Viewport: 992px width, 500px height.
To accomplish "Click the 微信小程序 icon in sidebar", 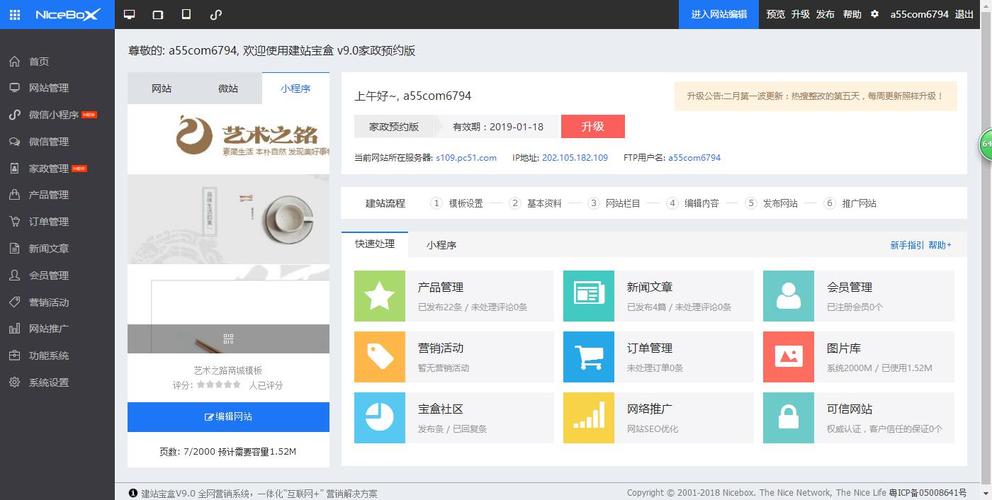I will tap(15, 115).
